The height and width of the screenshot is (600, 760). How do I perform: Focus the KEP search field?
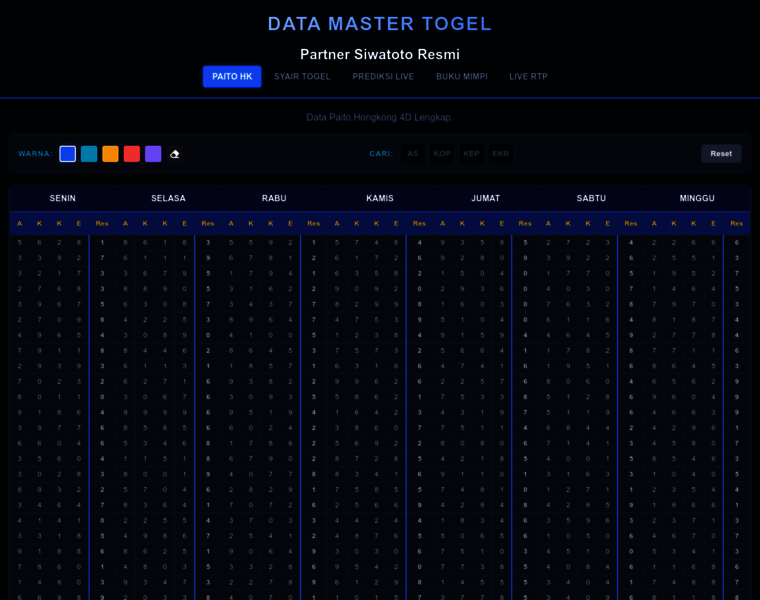click(471, 154)
